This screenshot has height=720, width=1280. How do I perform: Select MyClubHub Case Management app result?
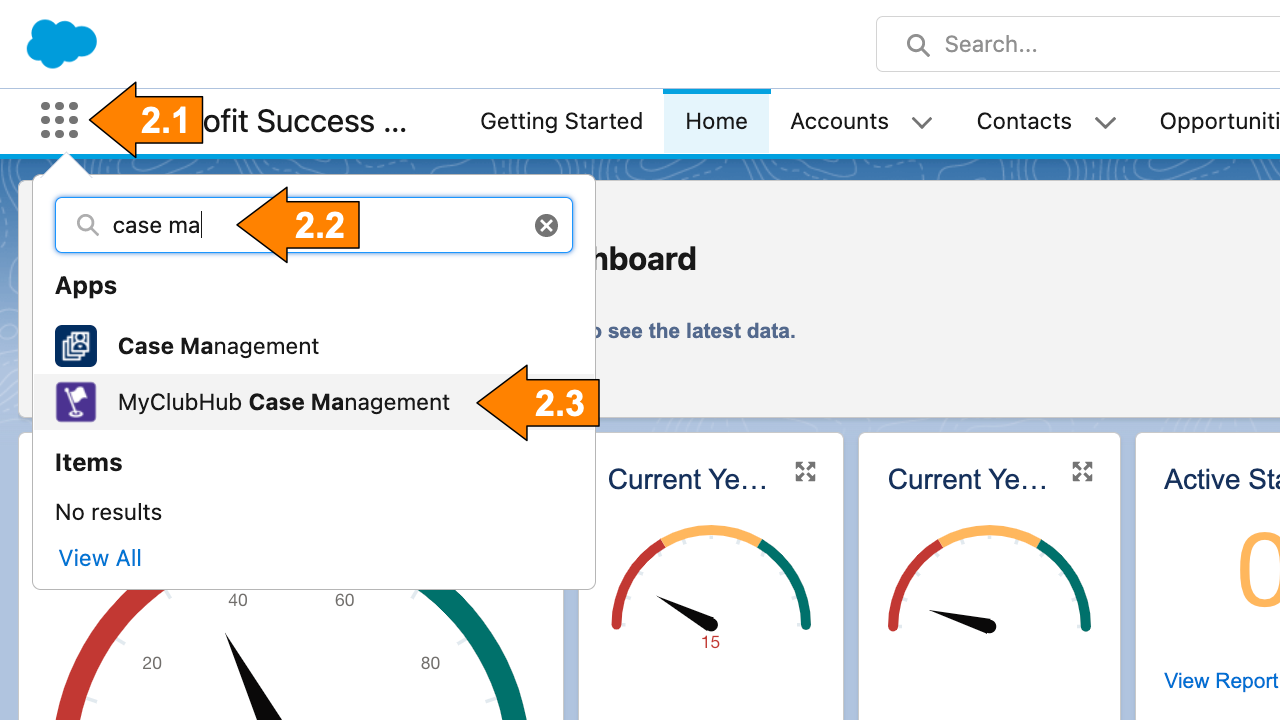pyautogui.click(x=284, y=402)
